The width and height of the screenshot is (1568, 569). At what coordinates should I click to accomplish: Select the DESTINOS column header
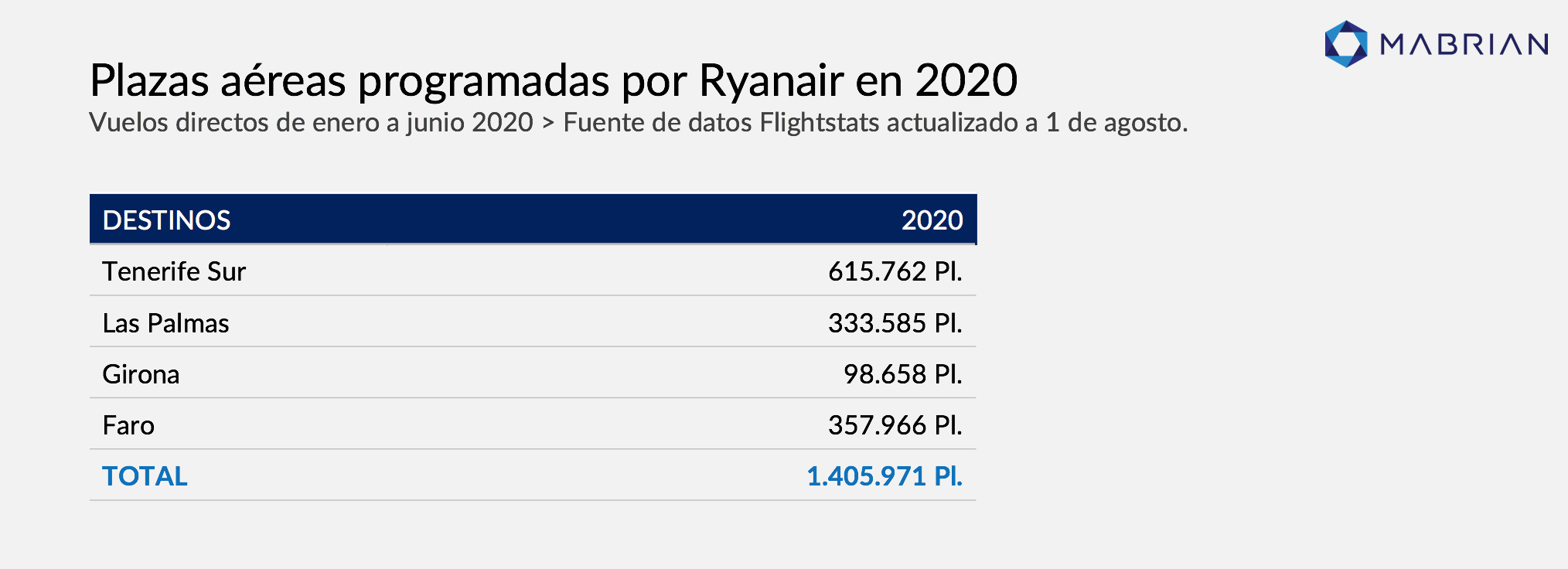point(166,220)
